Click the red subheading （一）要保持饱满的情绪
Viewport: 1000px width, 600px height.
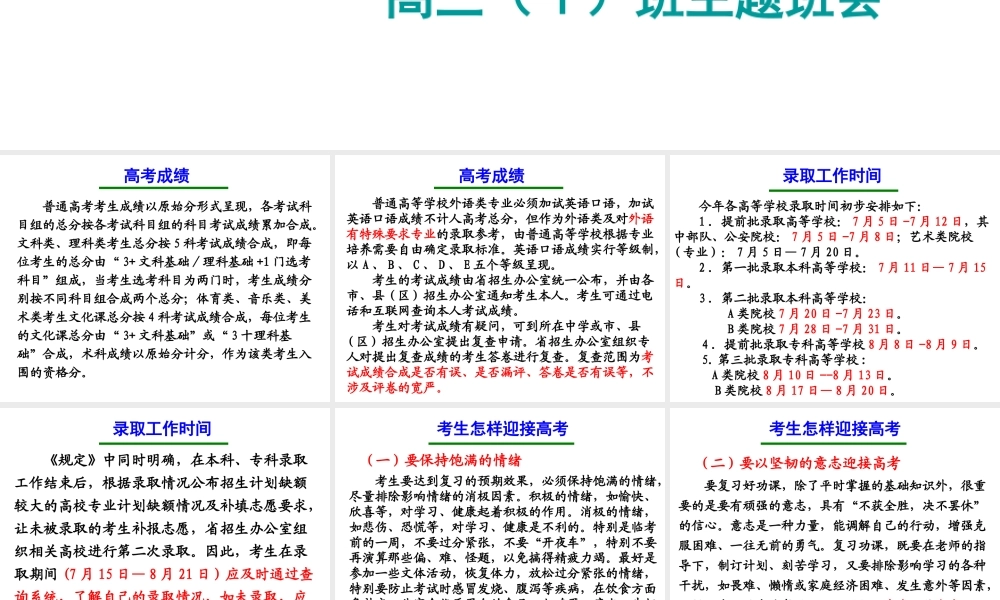444,460
